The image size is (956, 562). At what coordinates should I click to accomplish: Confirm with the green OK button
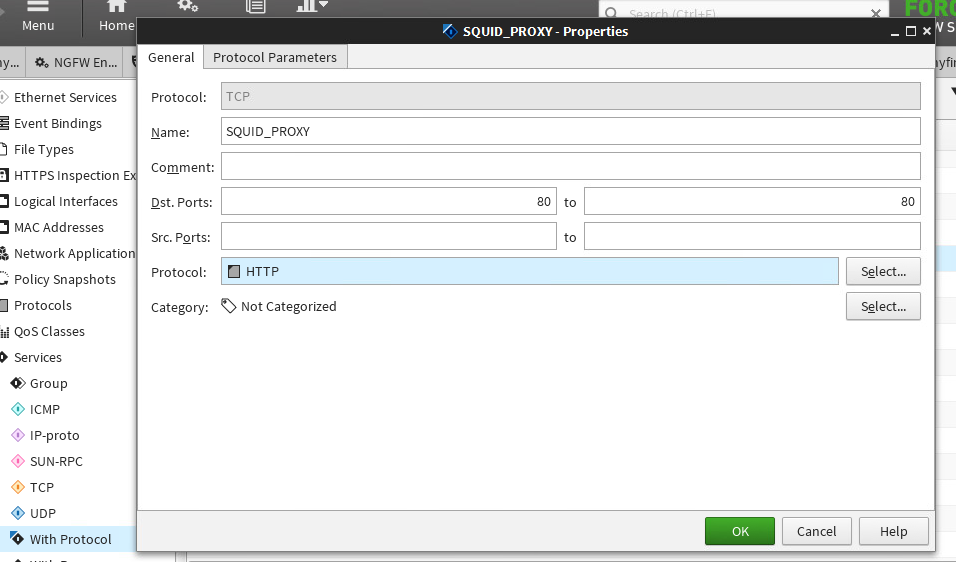[740, 531]
